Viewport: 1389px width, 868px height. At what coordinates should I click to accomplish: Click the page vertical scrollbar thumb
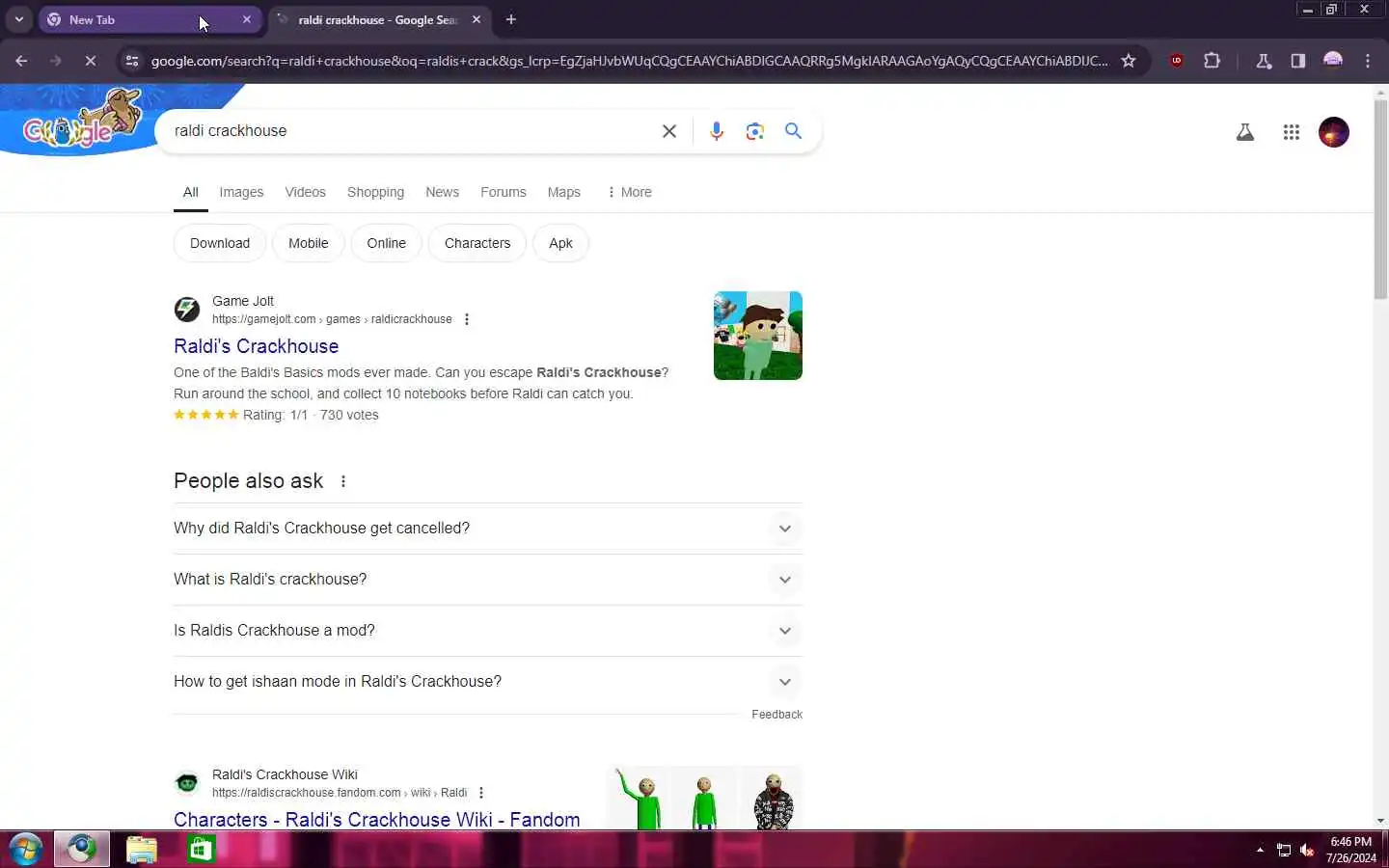1380,198
